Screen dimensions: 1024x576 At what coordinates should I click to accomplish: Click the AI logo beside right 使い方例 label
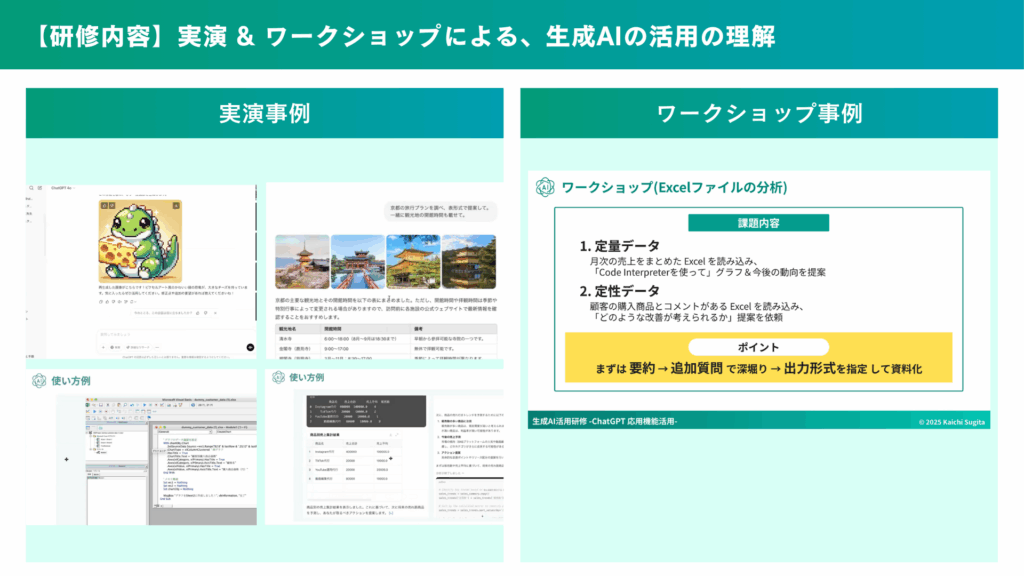tap(276, 377)
